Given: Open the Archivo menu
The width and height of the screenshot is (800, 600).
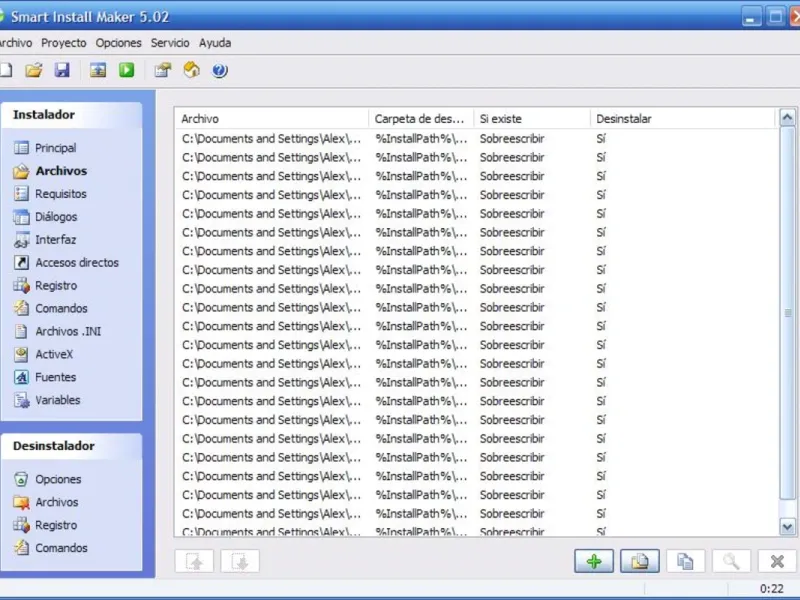Looking at the screenshot, I should [x=15, y=43].
